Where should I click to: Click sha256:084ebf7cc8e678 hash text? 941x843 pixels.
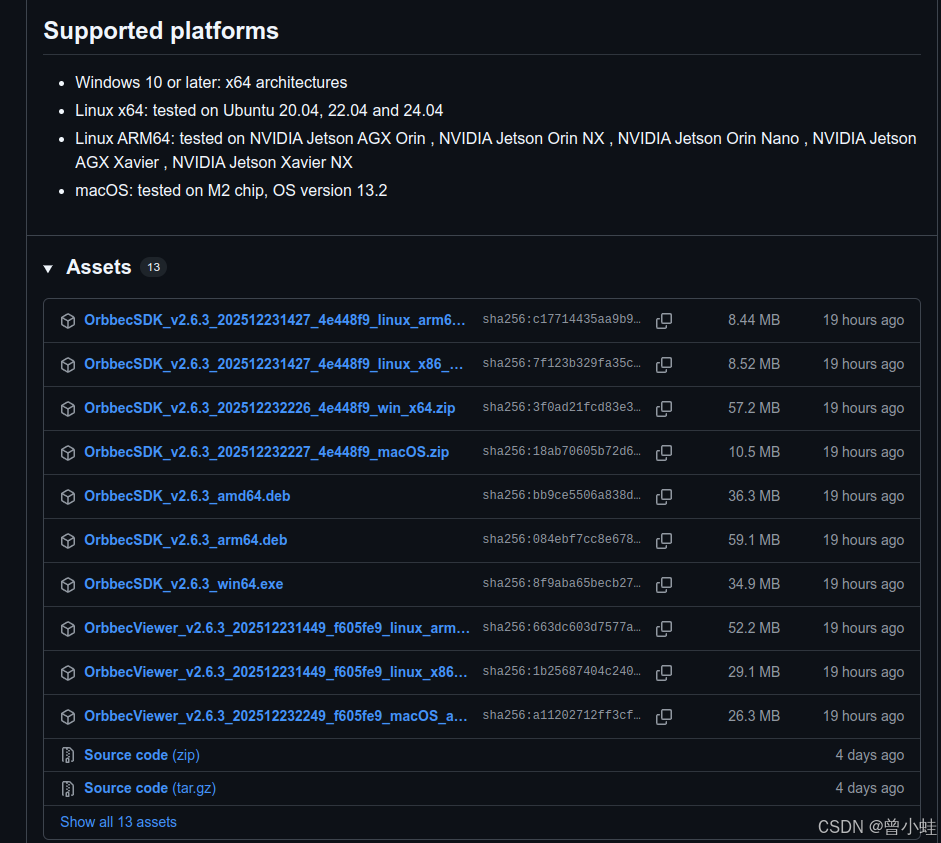562,539
